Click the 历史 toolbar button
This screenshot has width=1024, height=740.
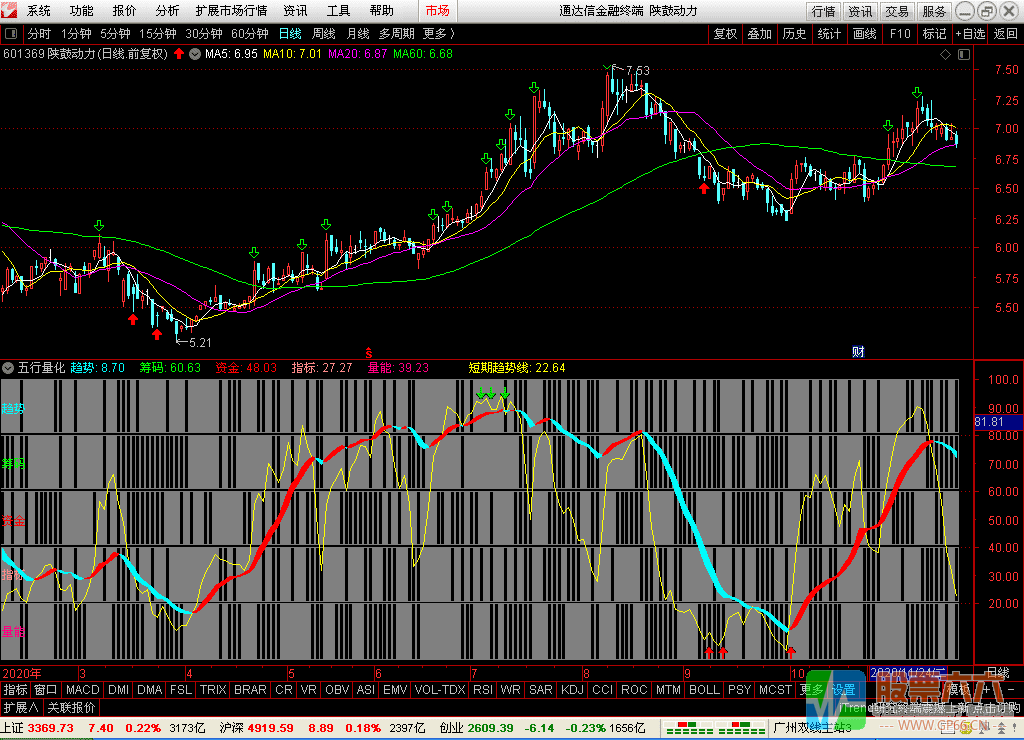coord(794,34)
